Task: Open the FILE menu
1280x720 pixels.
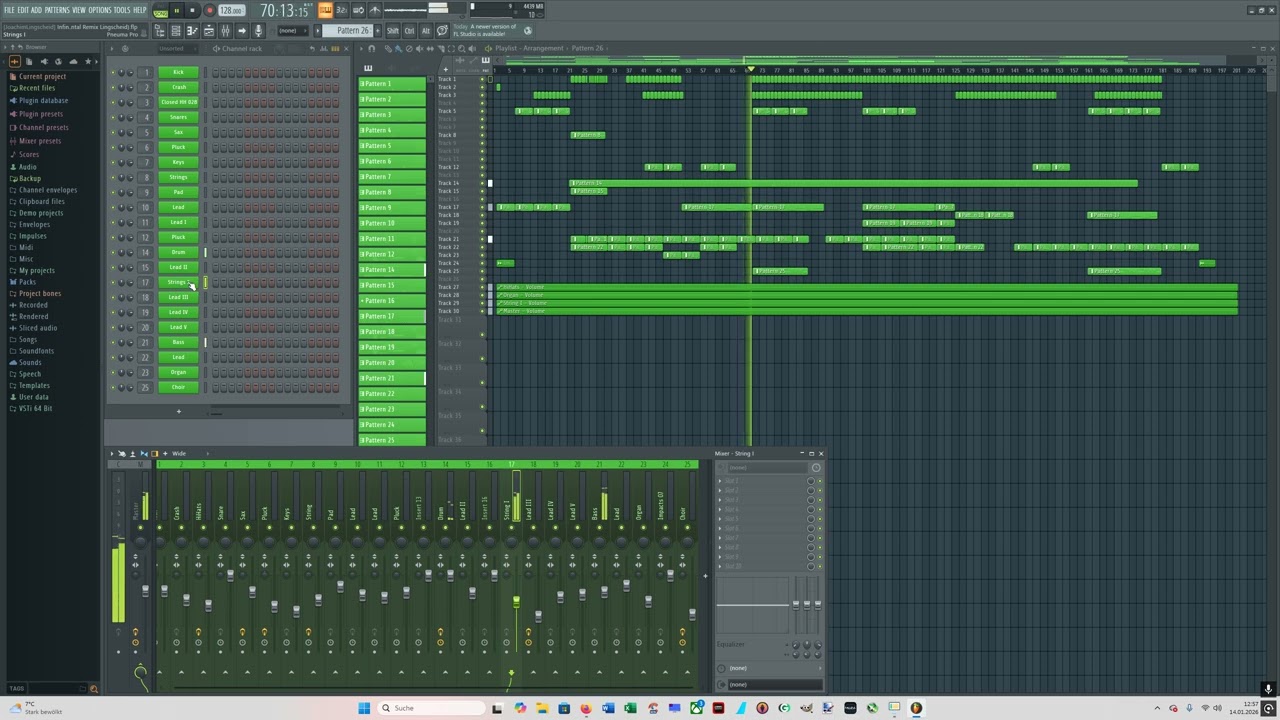Action: pos(9,10)
